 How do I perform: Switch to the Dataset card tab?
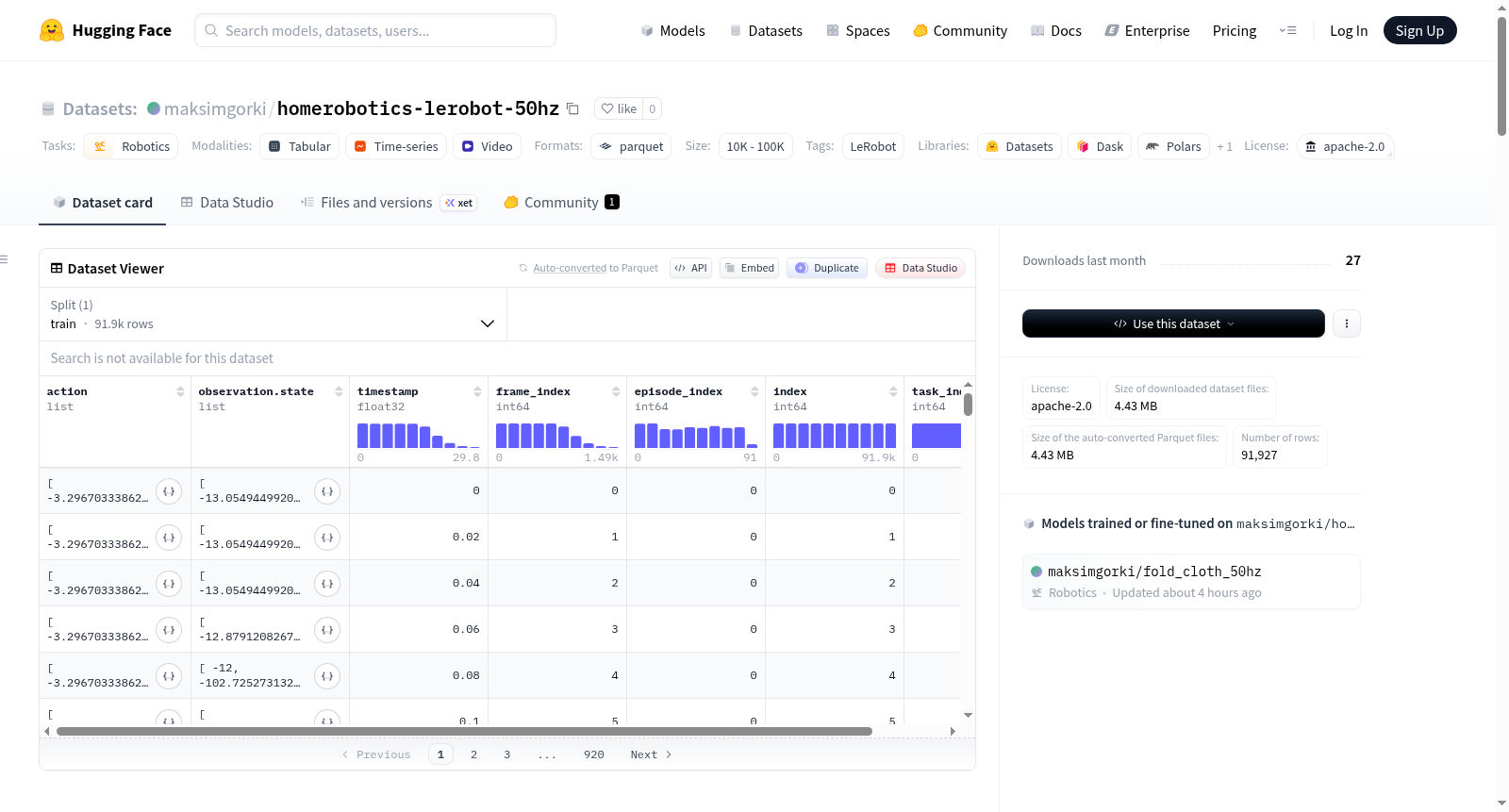click(x=102, y=203)
